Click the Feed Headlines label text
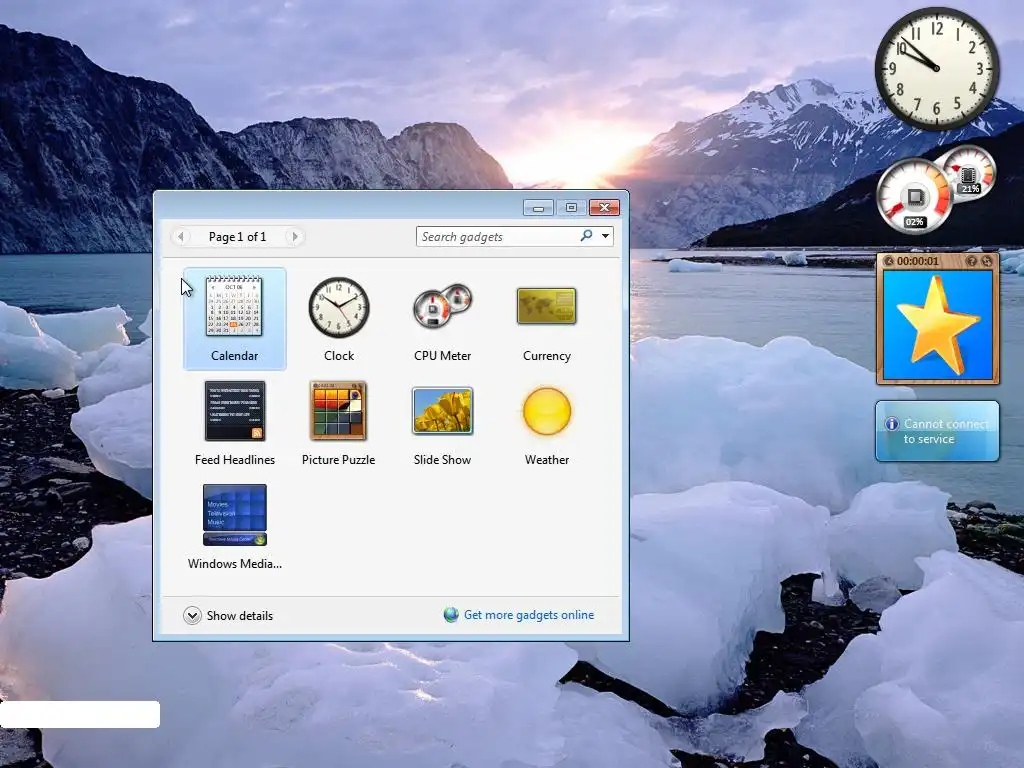Viewport: 1024px width, 768px height. tap(234, 460)
